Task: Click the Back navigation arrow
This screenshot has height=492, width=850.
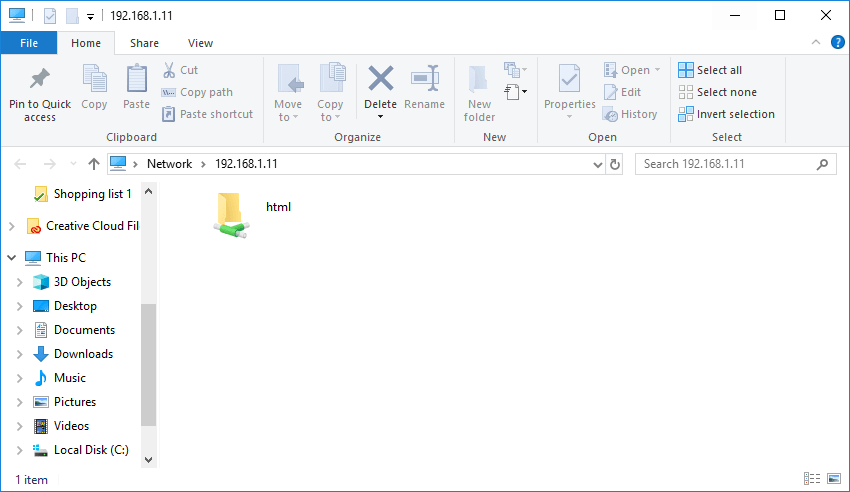Action: click(20, 164)
